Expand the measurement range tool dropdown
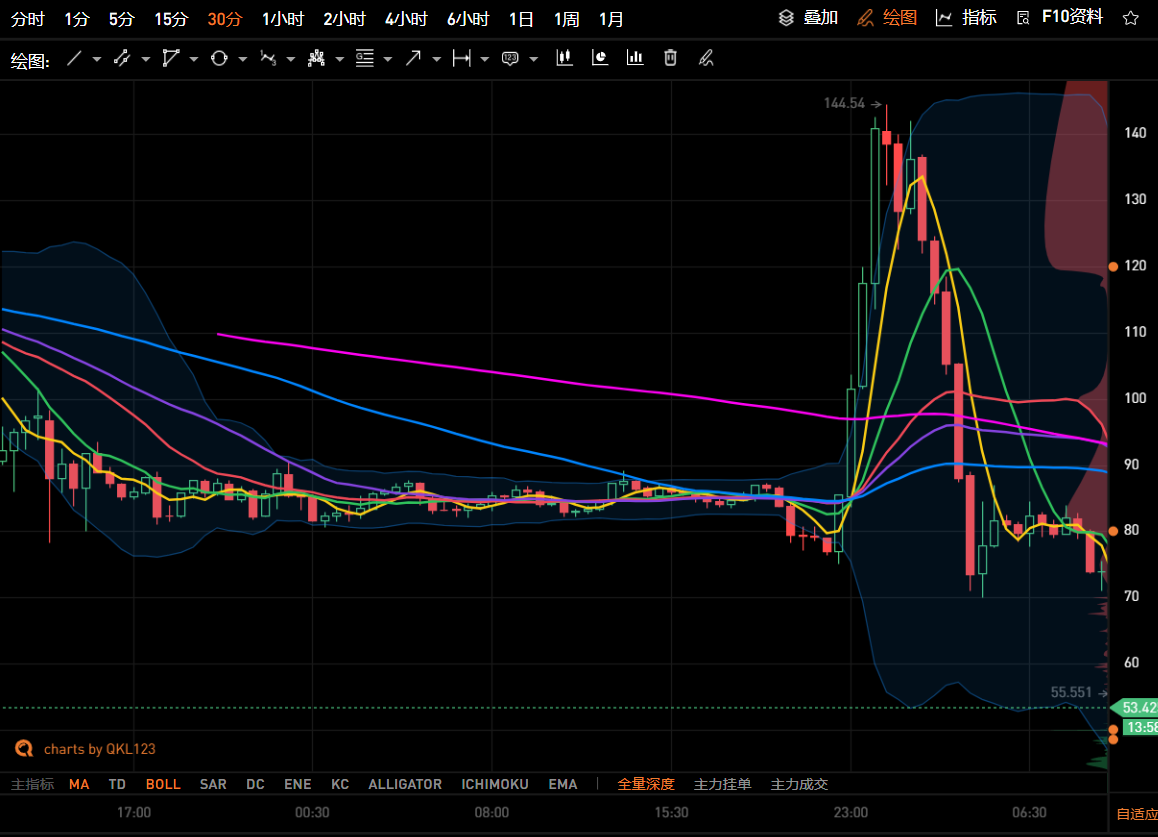The width and height of the screenshot is (1158, 837). point(485,59)
